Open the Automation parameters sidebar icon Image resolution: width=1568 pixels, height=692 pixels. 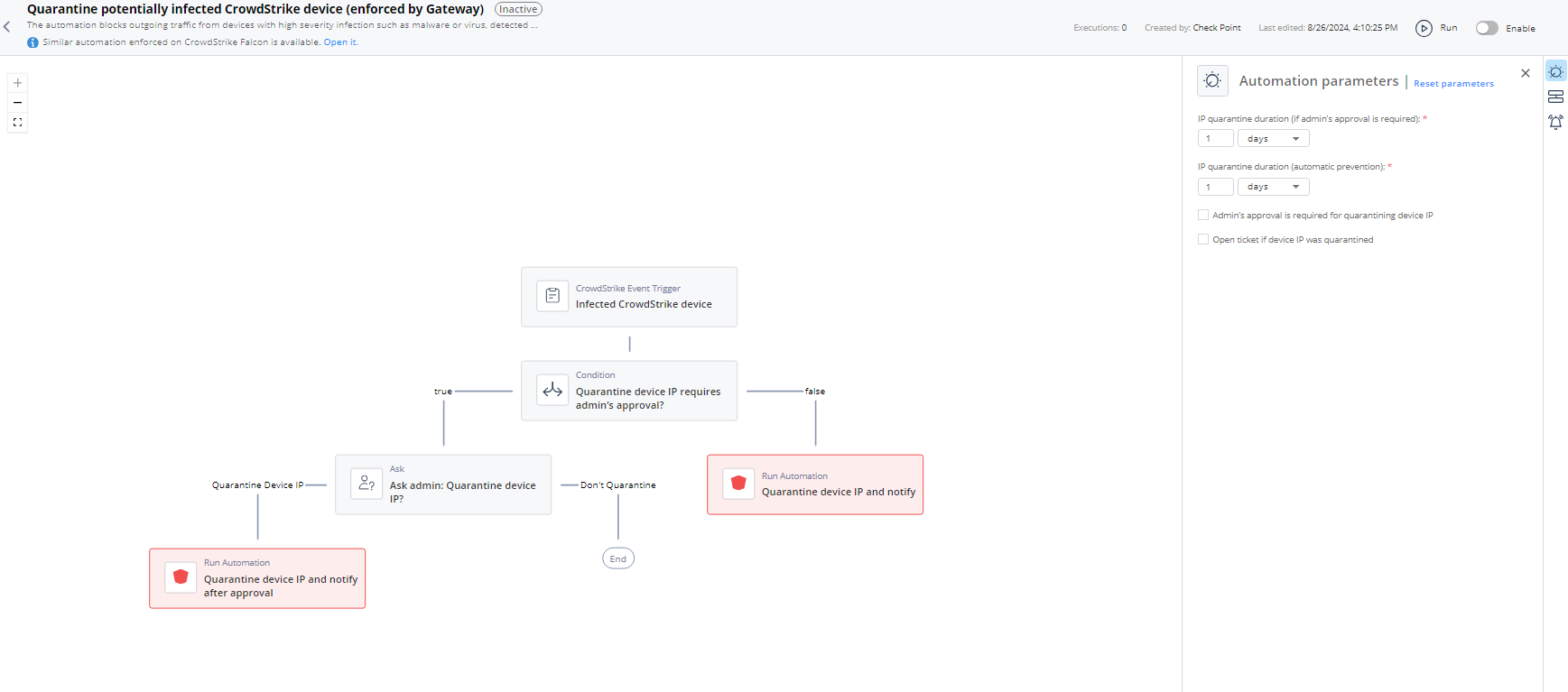[1555, 72]
